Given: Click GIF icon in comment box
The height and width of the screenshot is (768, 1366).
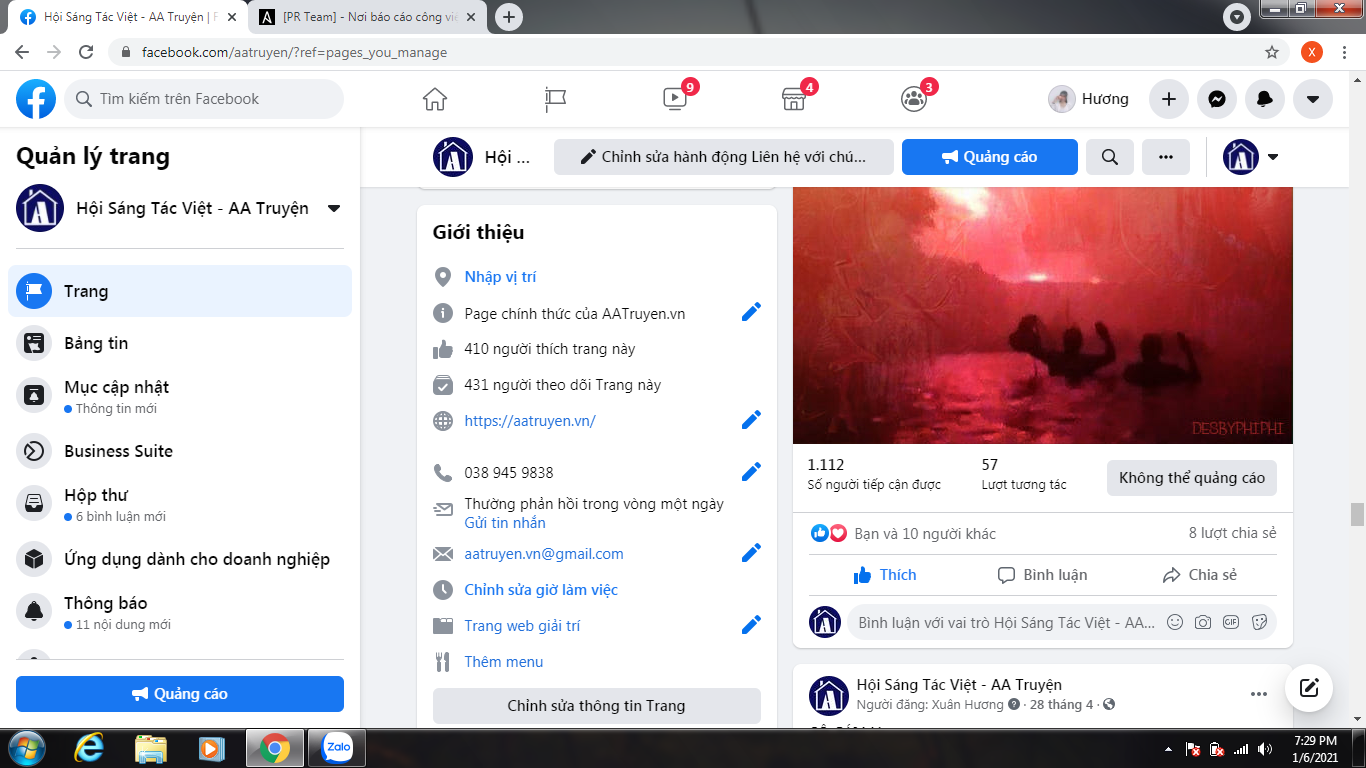Looking at the screenshot, I should [1231, 622].
